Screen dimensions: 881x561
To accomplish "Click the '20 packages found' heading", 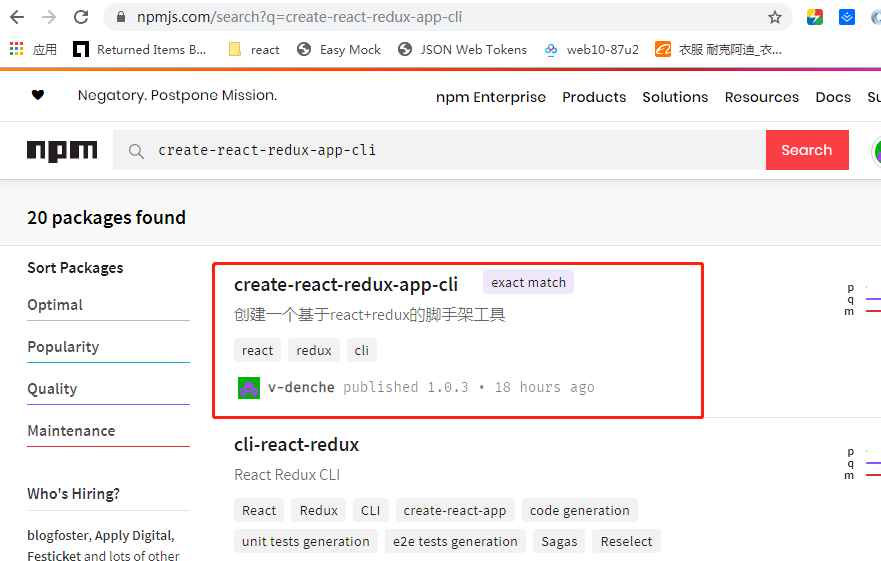I will coord(106,218).
